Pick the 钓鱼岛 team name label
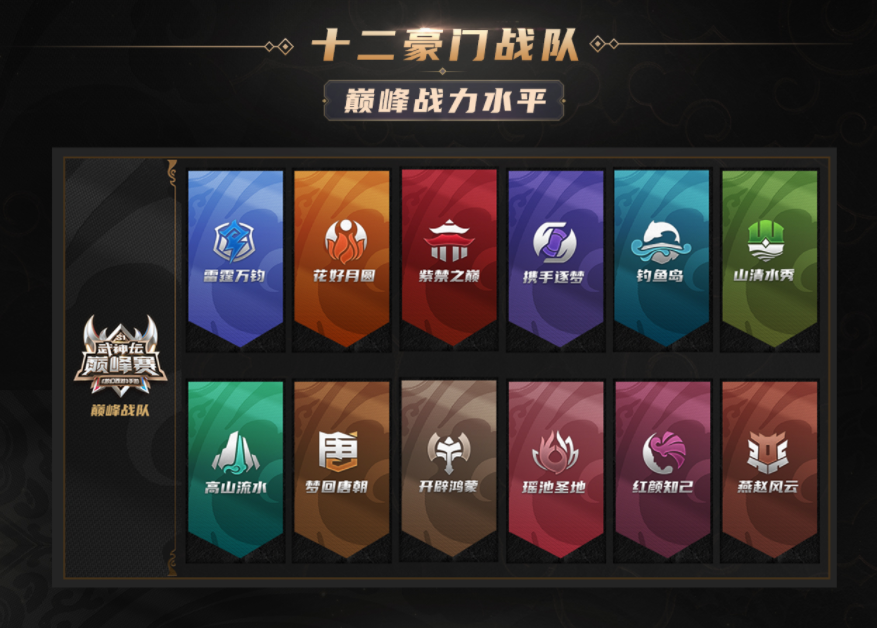877x628 pixels. tap(660, 276)
